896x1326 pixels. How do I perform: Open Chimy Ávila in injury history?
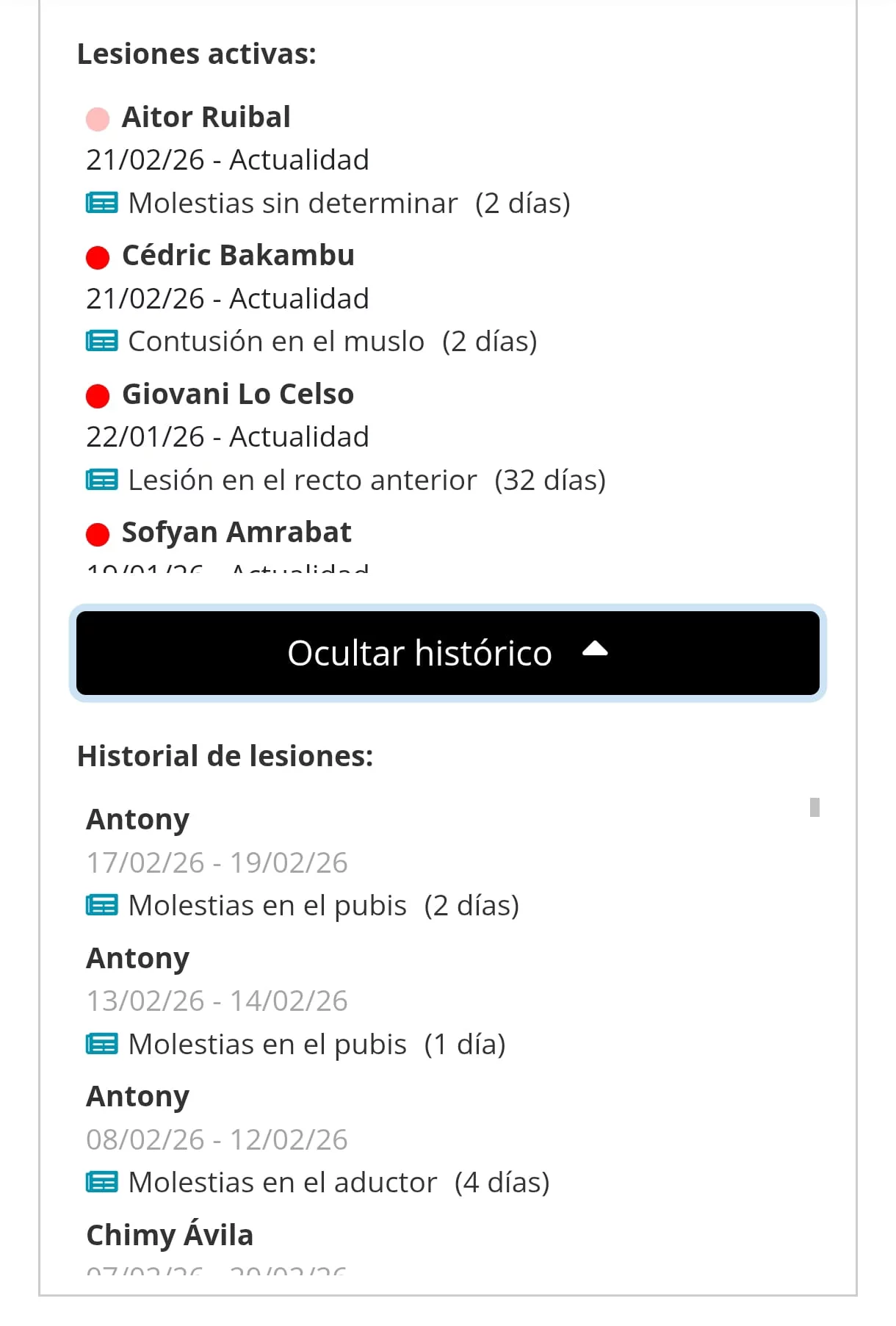tap(170, 1235)
